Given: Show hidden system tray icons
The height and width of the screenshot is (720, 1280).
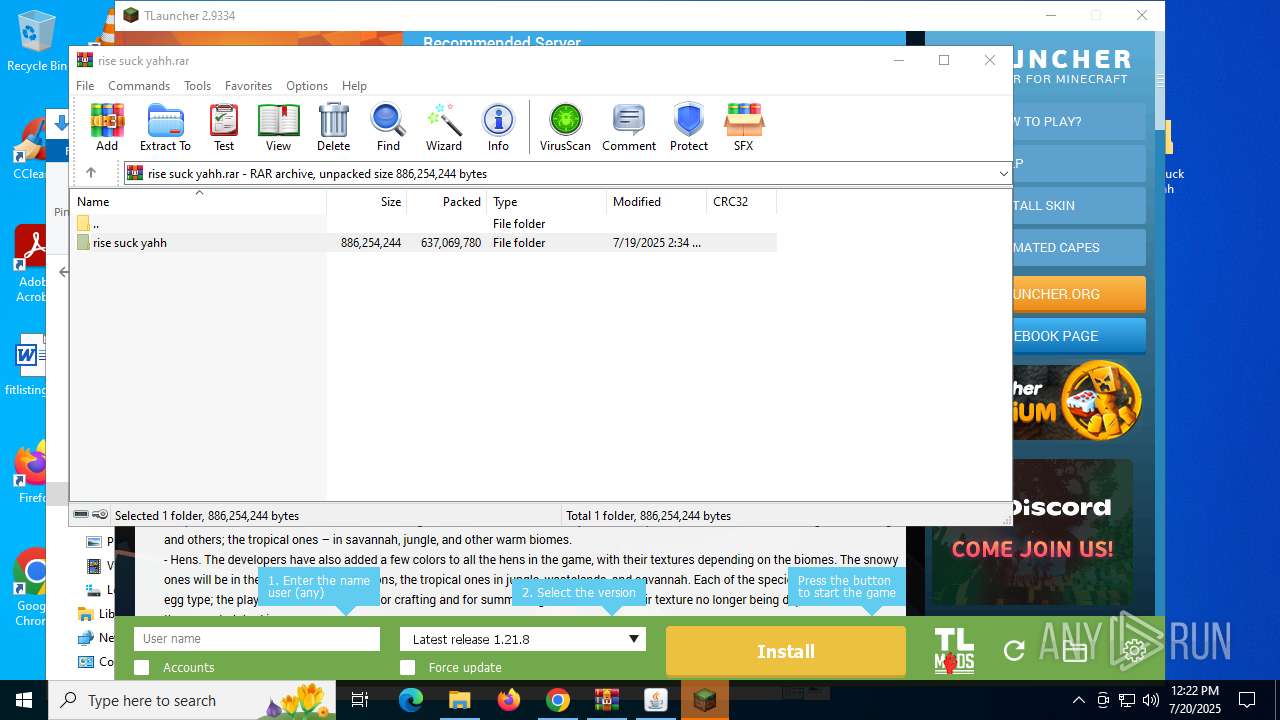Looking at the screenshot, I should click(1078, 700).
